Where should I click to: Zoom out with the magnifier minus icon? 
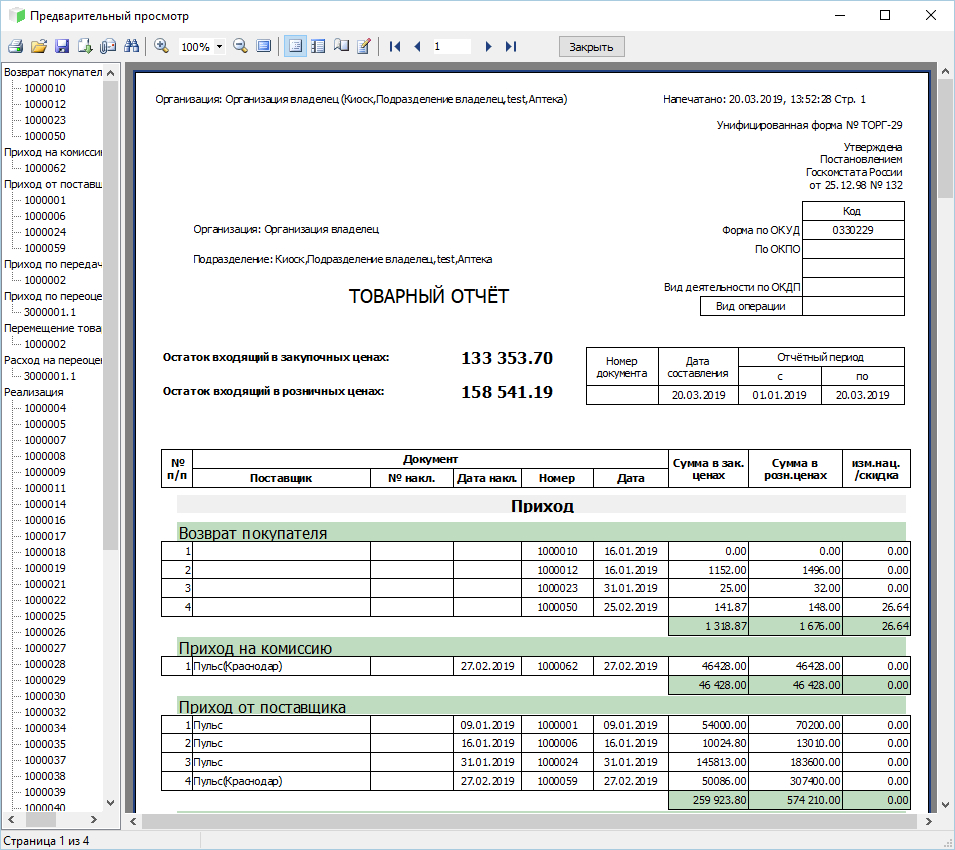click(x=240, y=46)
